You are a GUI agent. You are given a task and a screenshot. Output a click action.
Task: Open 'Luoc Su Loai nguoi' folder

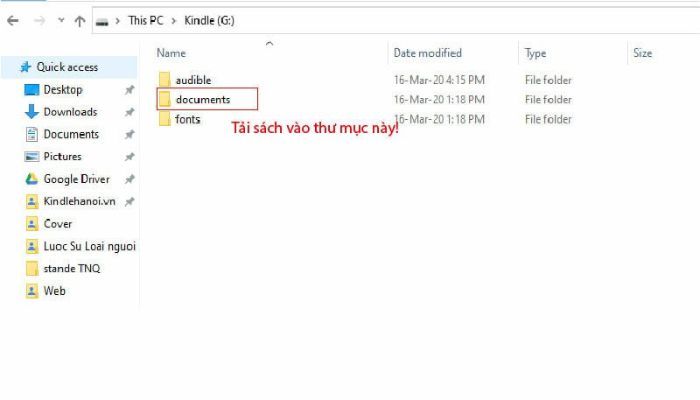pos(89,246)
